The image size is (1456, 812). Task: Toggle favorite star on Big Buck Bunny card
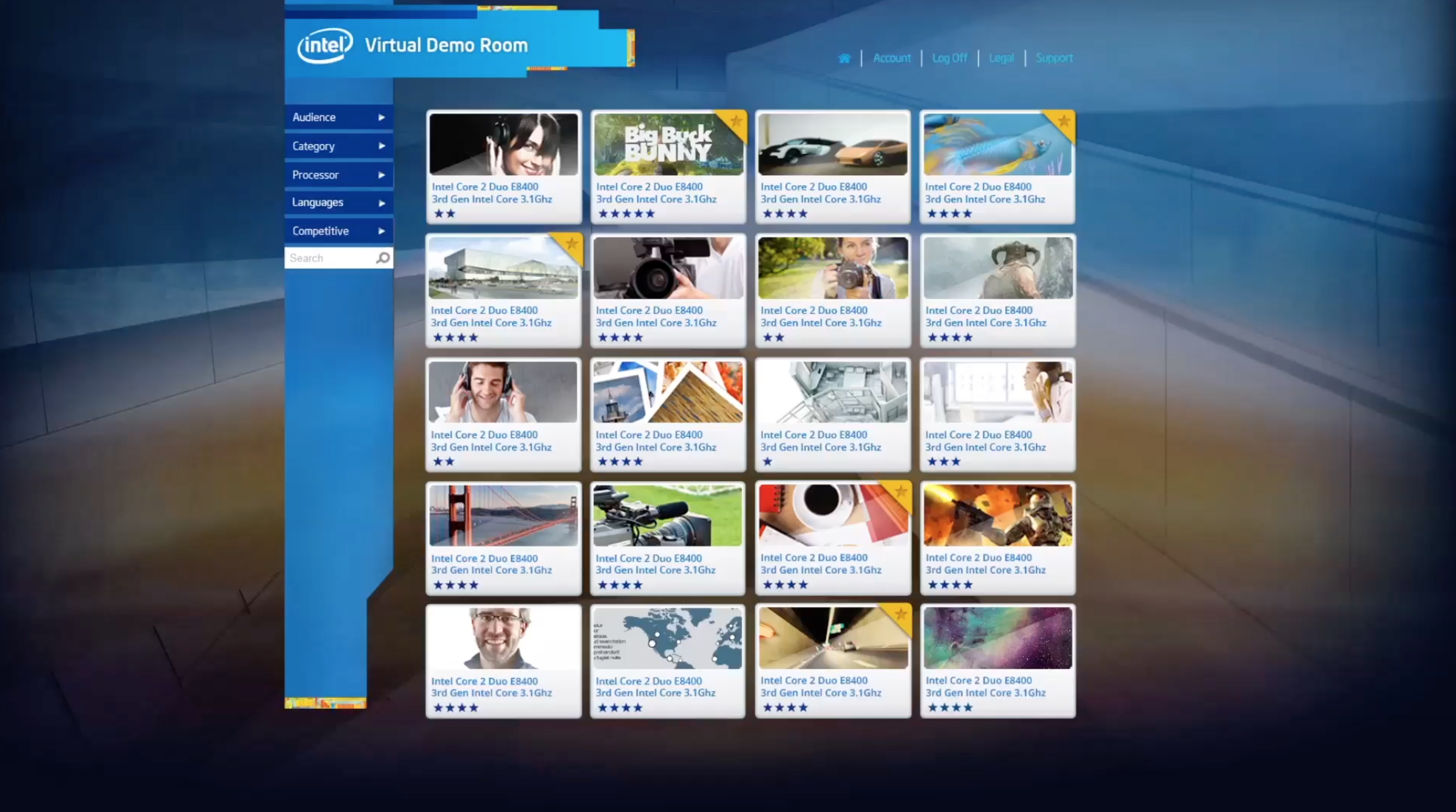(736, 122)
